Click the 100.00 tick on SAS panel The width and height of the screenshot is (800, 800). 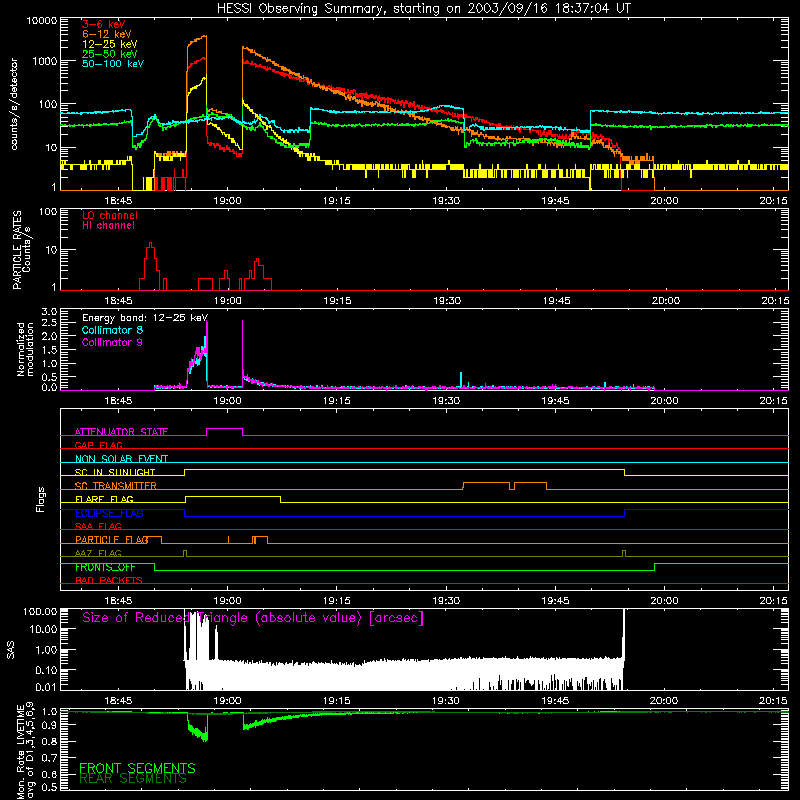40,611
